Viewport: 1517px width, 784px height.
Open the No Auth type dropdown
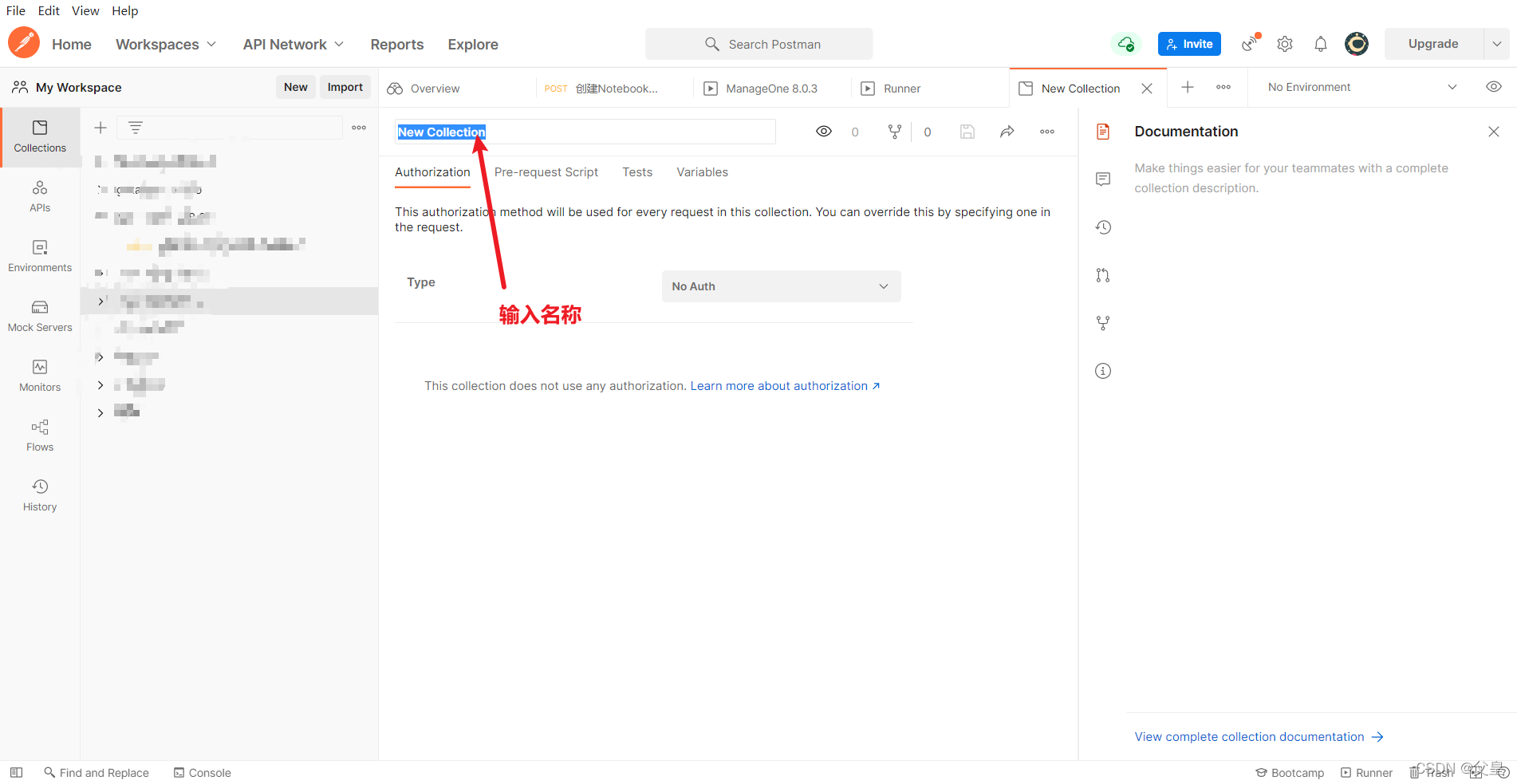pyautogui.click(x=782, y=286)
